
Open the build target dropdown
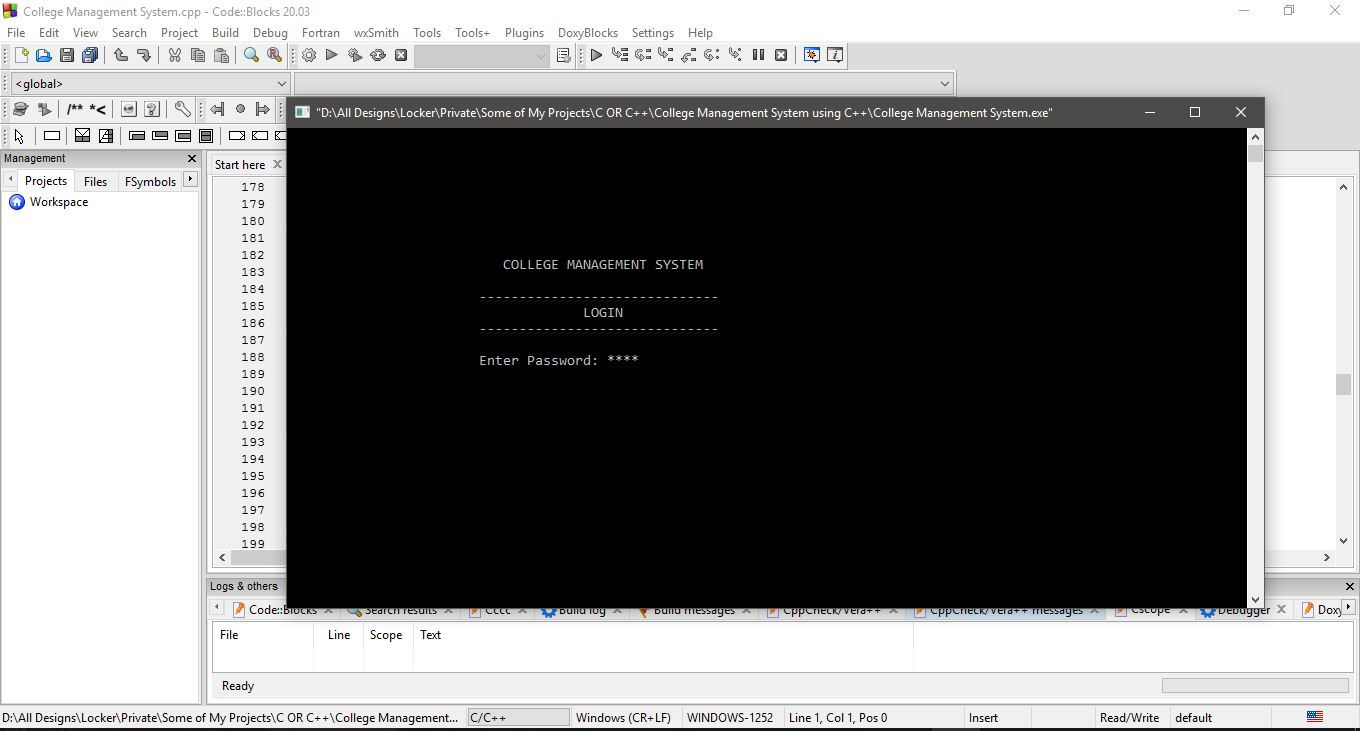tap(482, 56)
